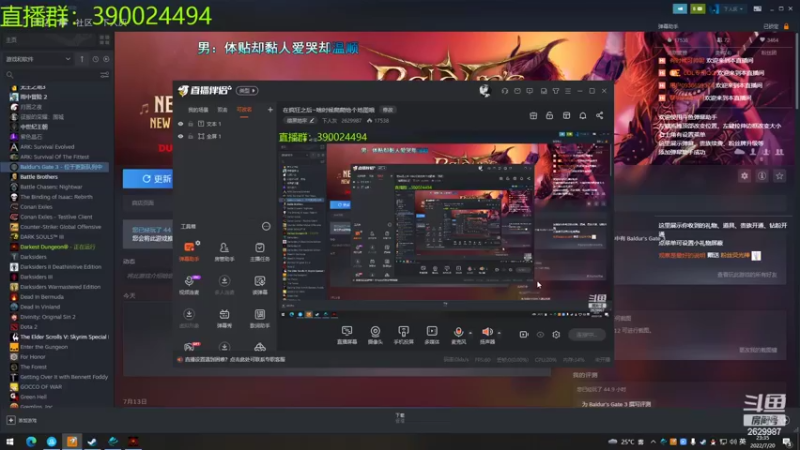This screenshot has height=450, width=800.
Task: Open the 读弹幕 read-danmaku tool
Action: (260, 285)
